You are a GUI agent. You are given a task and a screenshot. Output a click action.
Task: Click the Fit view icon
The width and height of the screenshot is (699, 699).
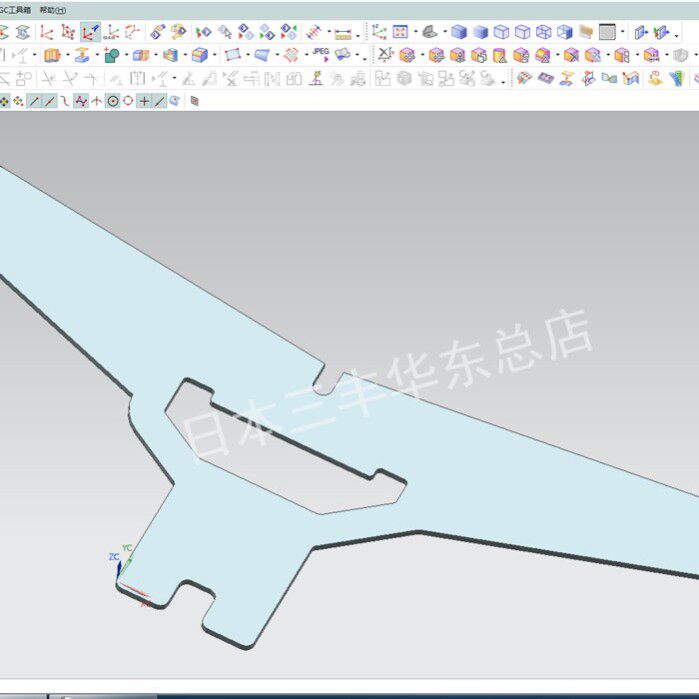(x=400, y=32)
